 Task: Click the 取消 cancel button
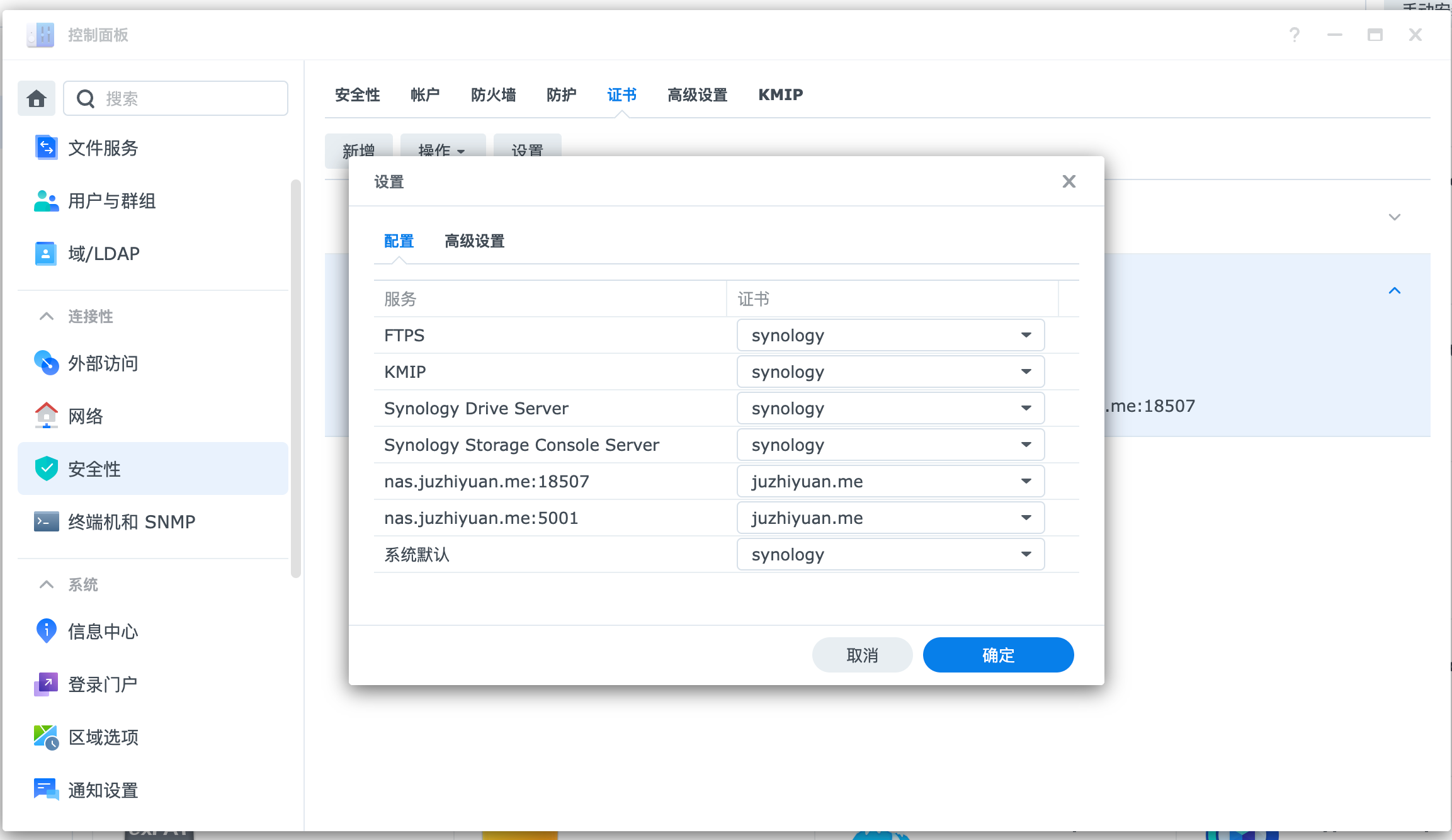coord(862,655)
